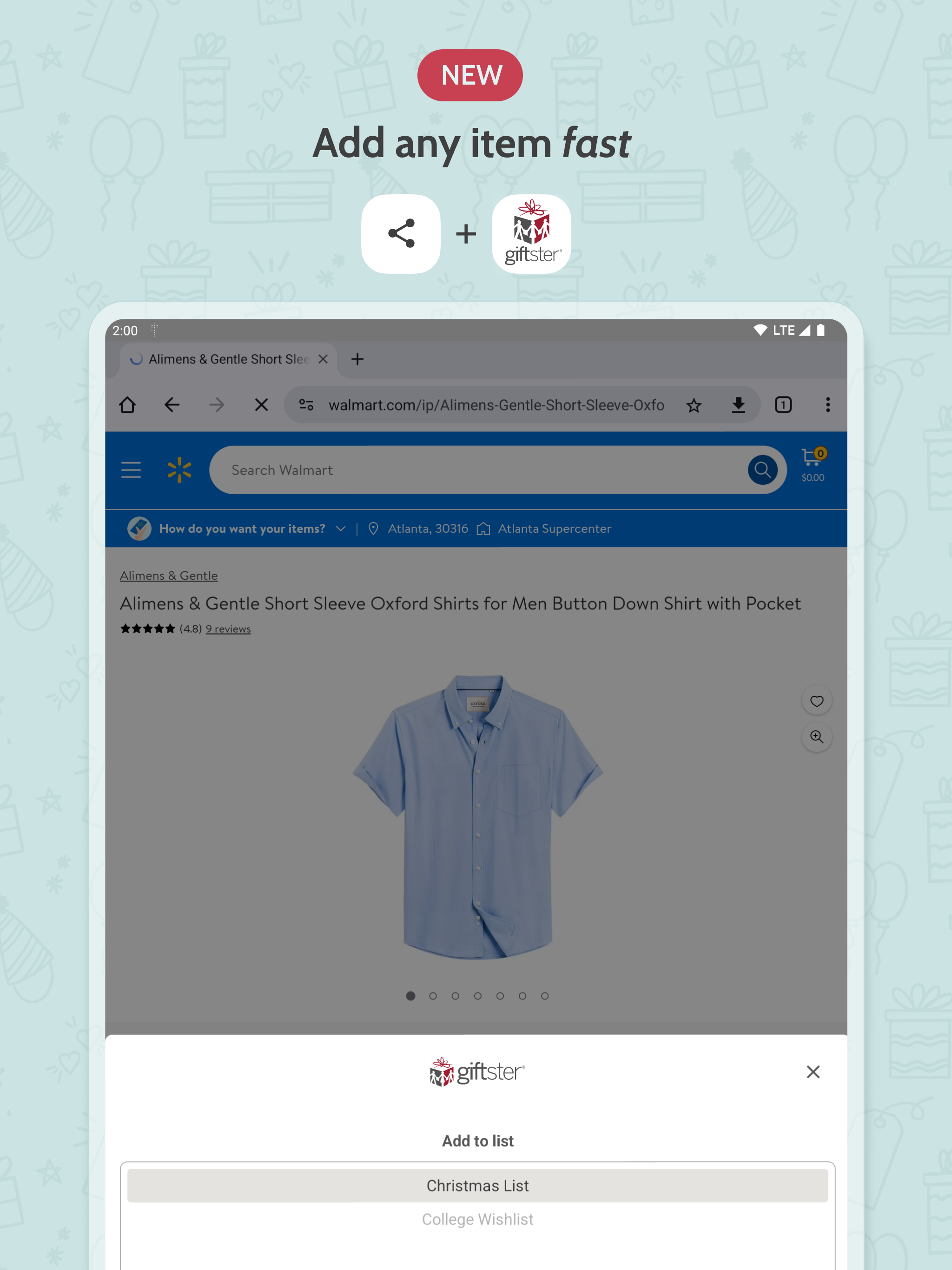952x1270 pixels.
Task: Open Walmart hamburger menu
Action: (x=131, y=470)
